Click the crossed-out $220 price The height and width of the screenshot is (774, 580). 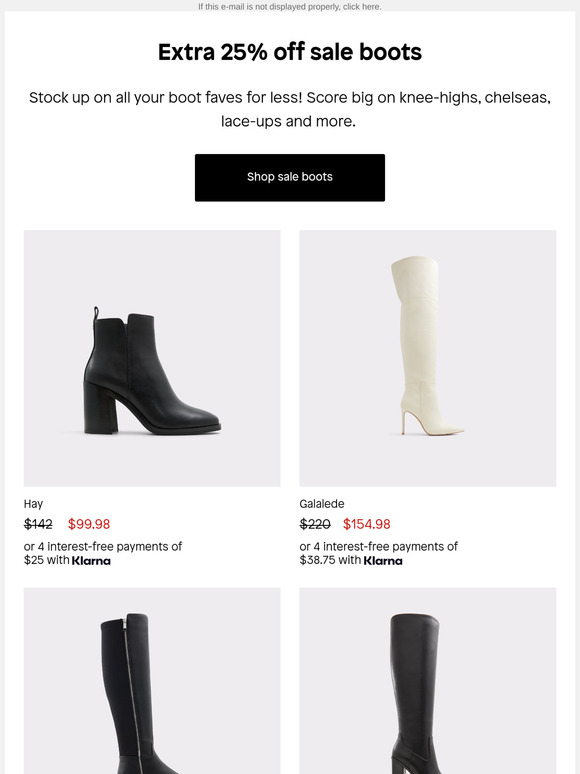coord(315,524)
